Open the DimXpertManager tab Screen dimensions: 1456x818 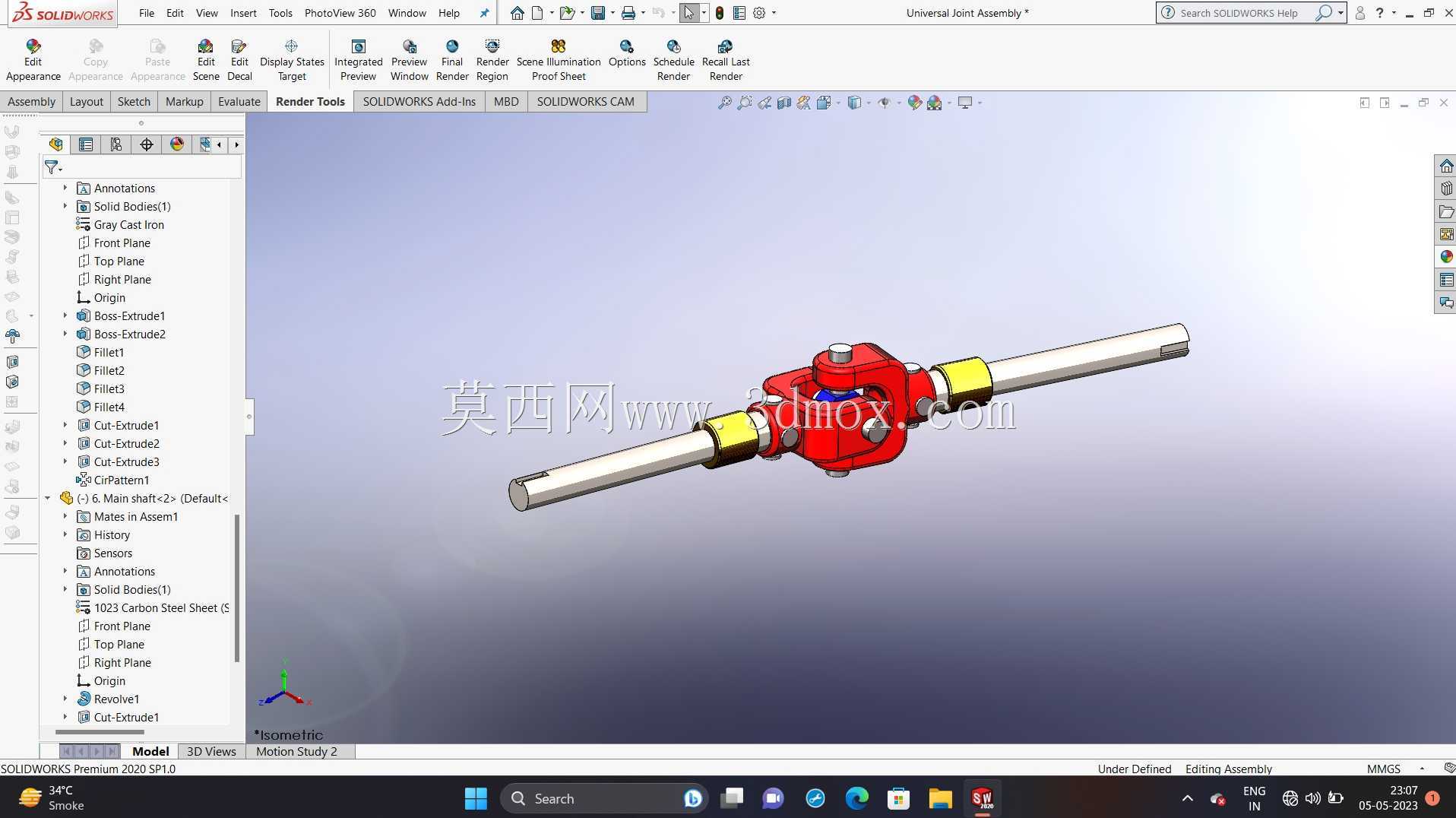point(147,144)
